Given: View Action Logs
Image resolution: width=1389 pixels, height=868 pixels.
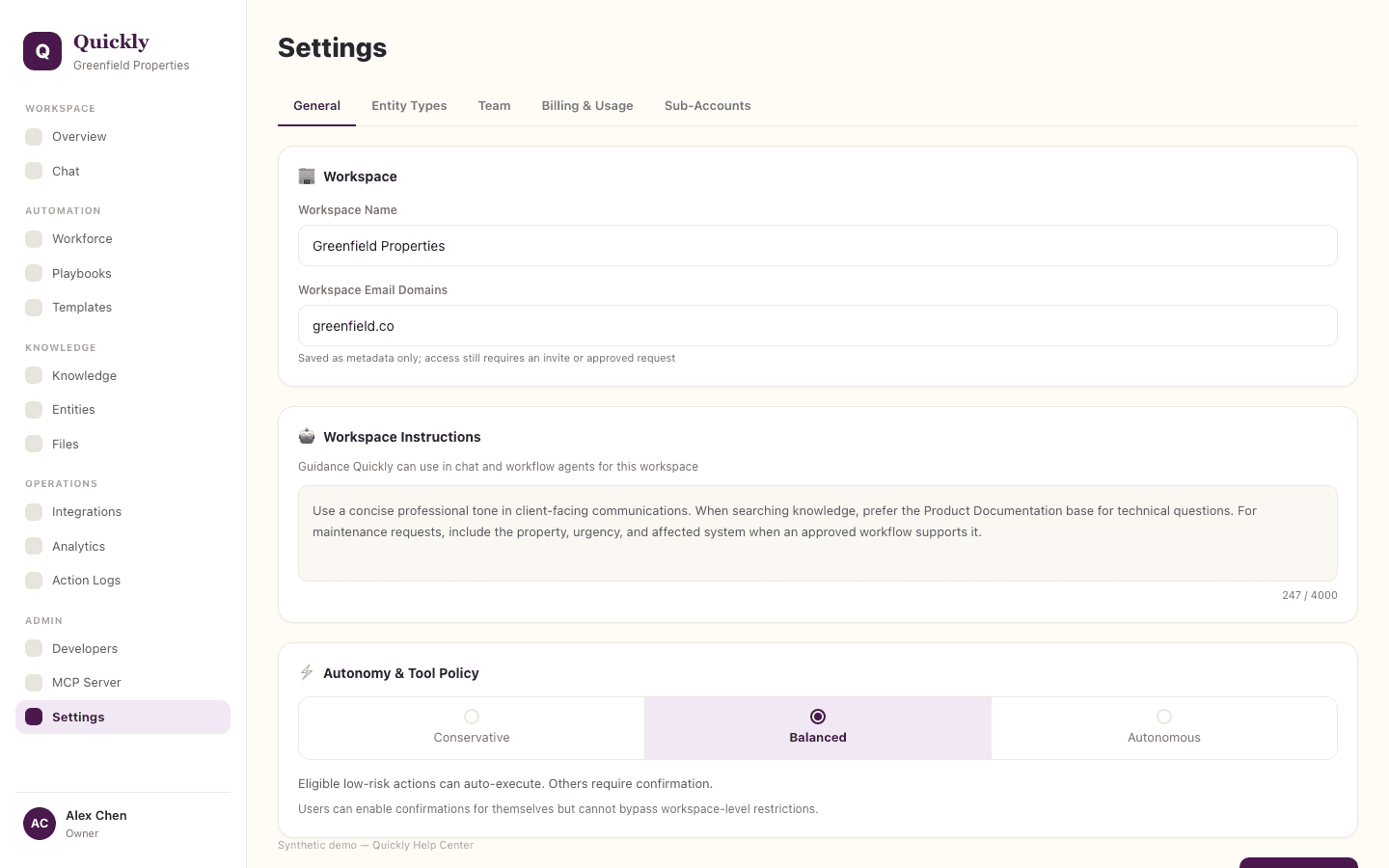Looking at the screenshot, I should [x=123, y=581].
